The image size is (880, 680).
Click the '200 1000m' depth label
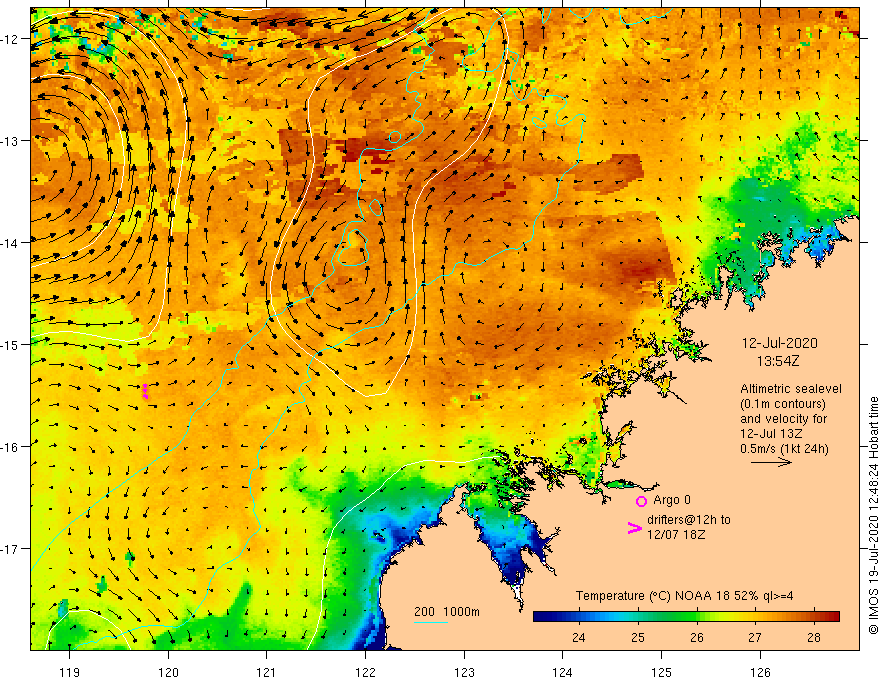coord(447,612)
